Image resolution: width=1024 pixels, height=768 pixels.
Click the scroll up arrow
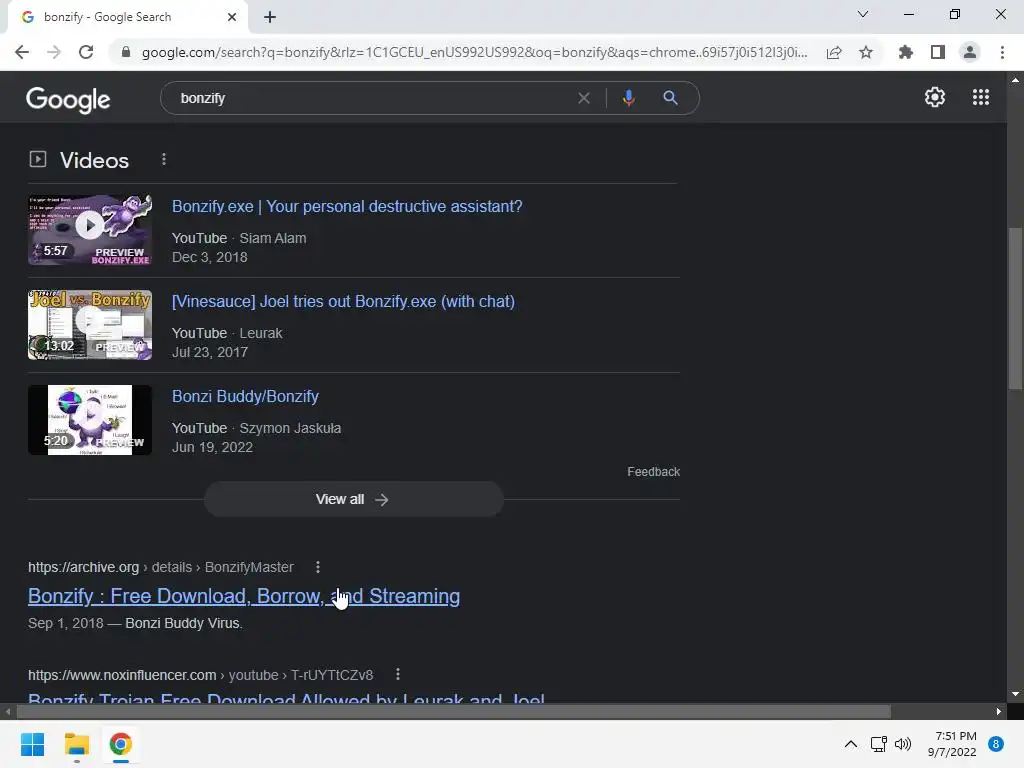point(1015,80)
